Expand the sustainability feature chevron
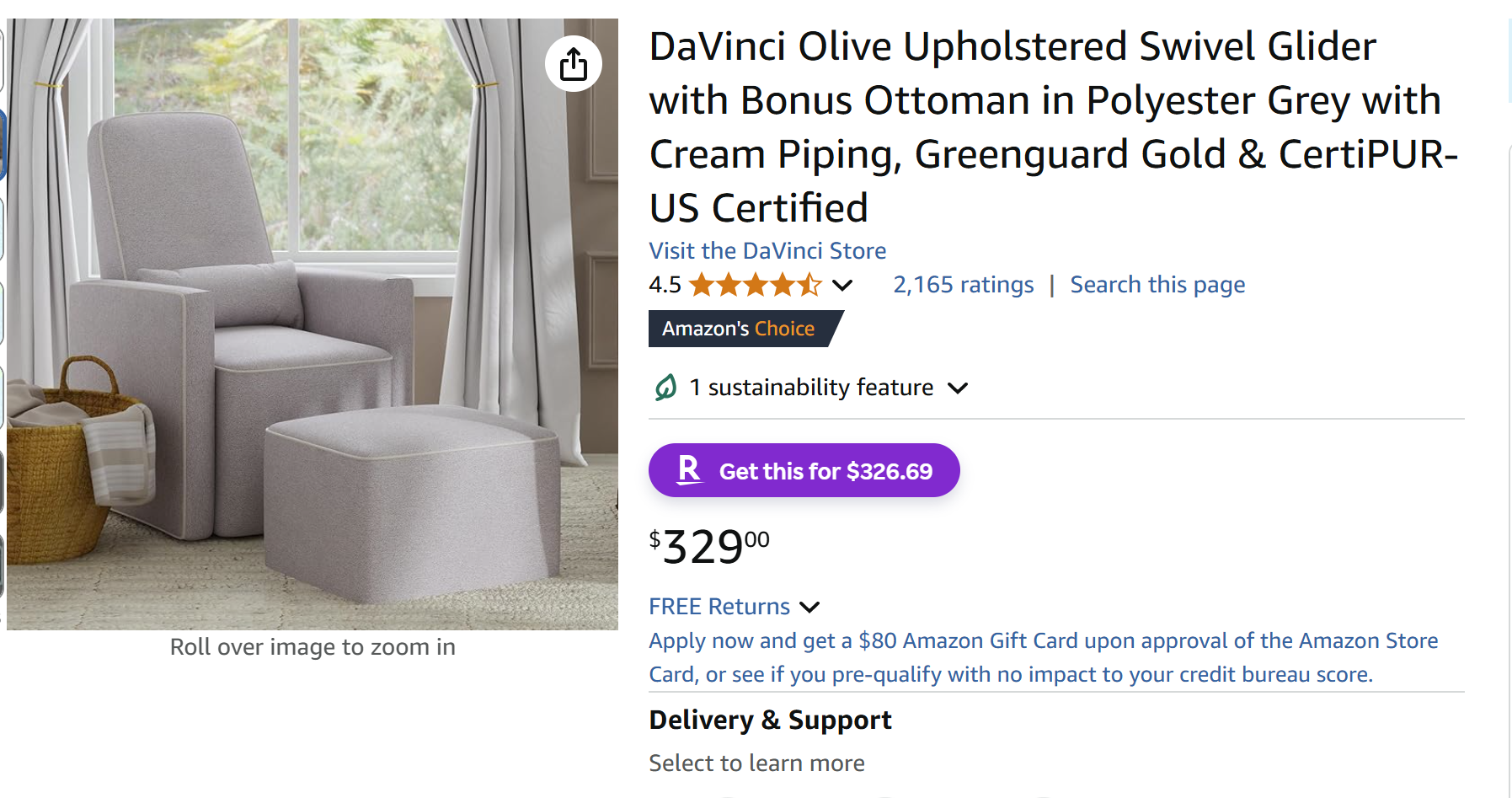Screen dimensions: 1512x798 (x=958, y=388)
